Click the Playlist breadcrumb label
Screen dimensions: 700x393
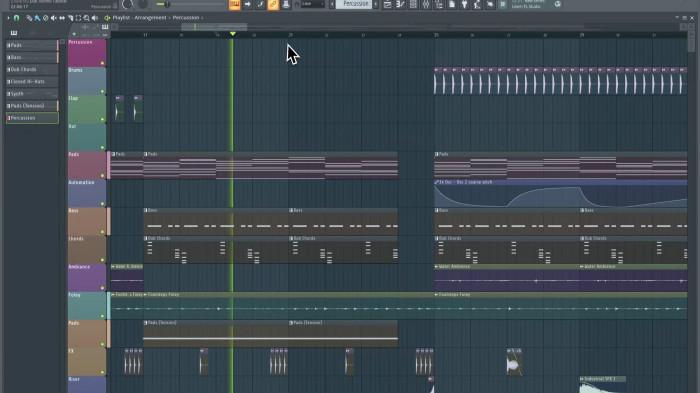(x=121, y=18)
